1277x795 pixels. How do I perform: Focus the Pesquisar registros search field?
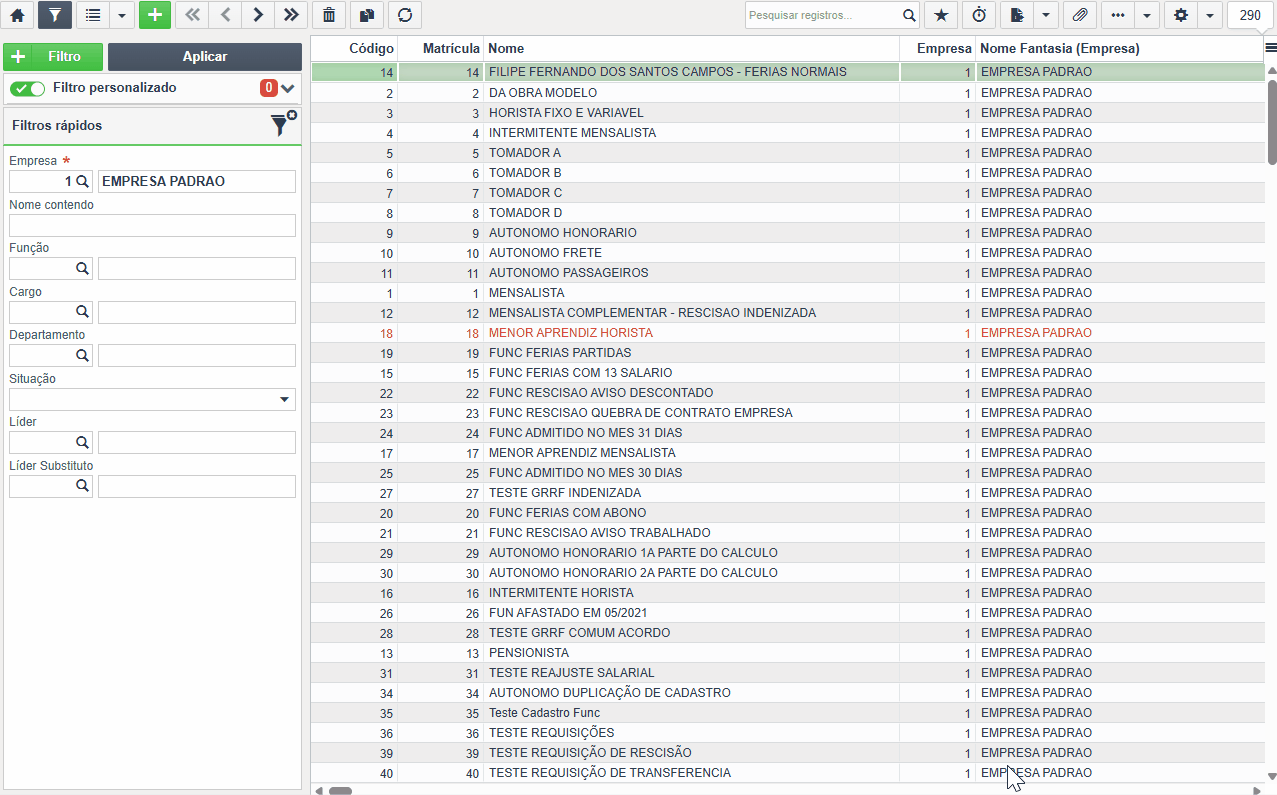tap(822, 15)
